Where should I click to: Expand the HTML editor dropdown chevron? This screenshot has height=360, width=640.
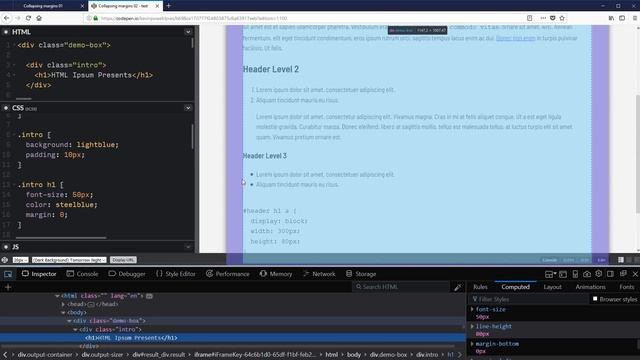point(188,32)
